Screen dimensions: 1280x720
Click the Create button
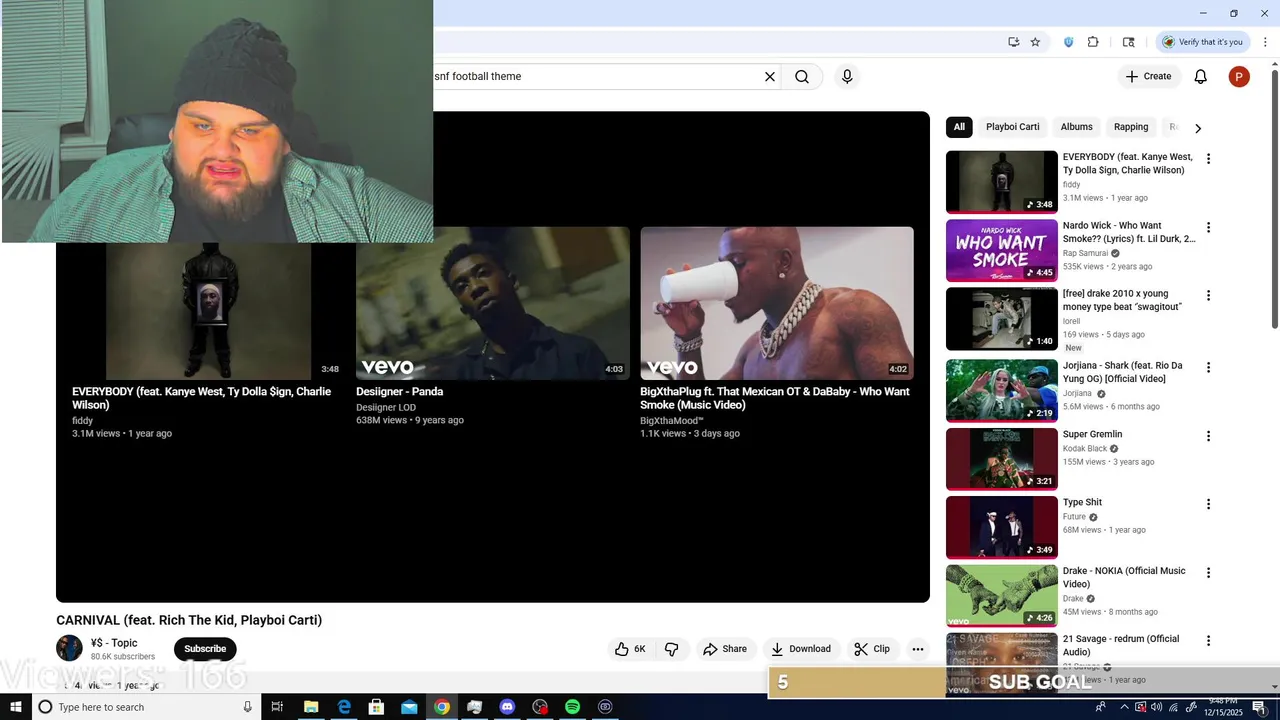point(1148,76)
